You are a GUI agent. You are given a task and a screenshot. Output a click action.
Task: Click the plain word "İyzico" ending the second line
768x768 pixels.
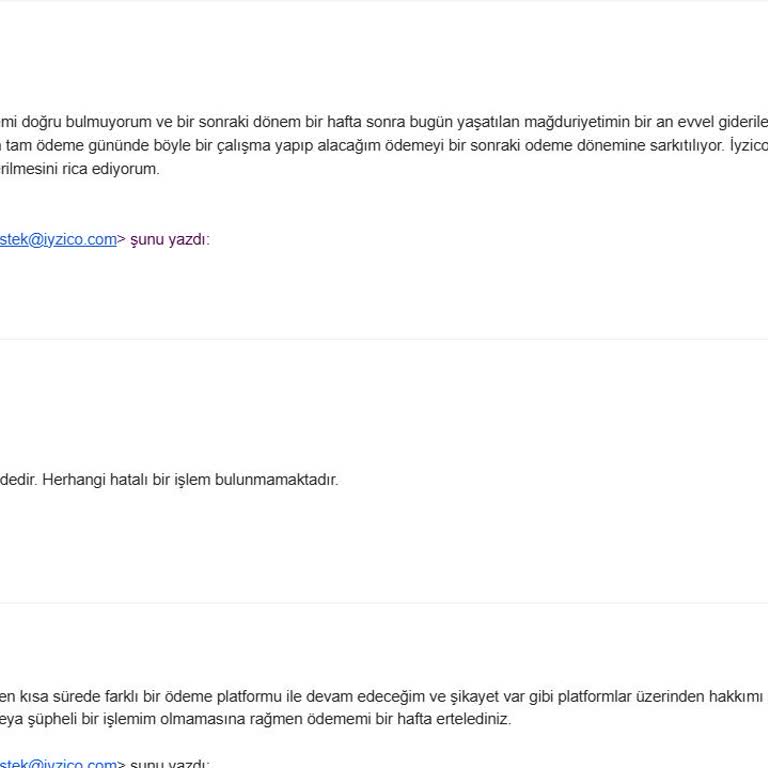click(748, 145)
